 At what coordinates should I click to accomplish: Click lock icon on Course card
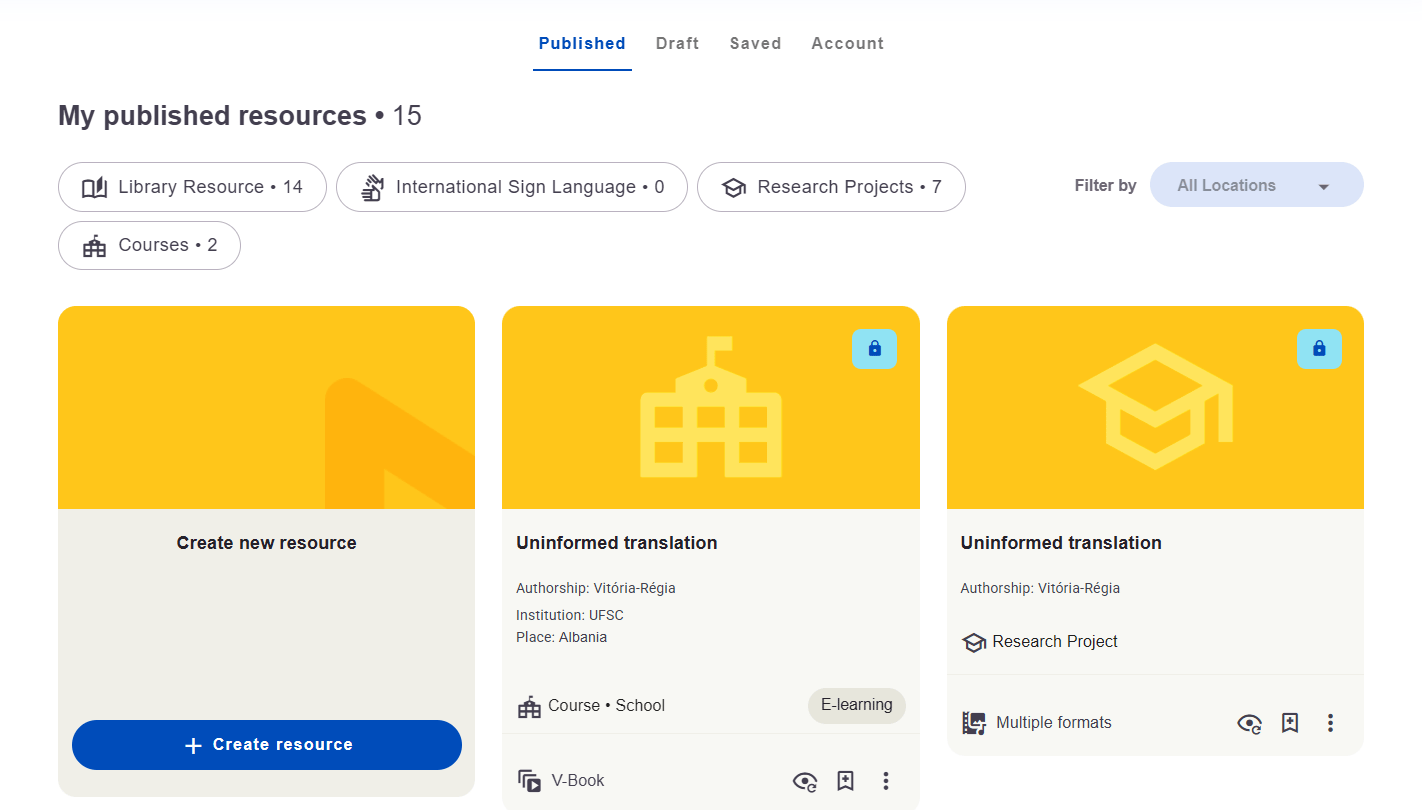pyautogui.click(x=874, y=349)
